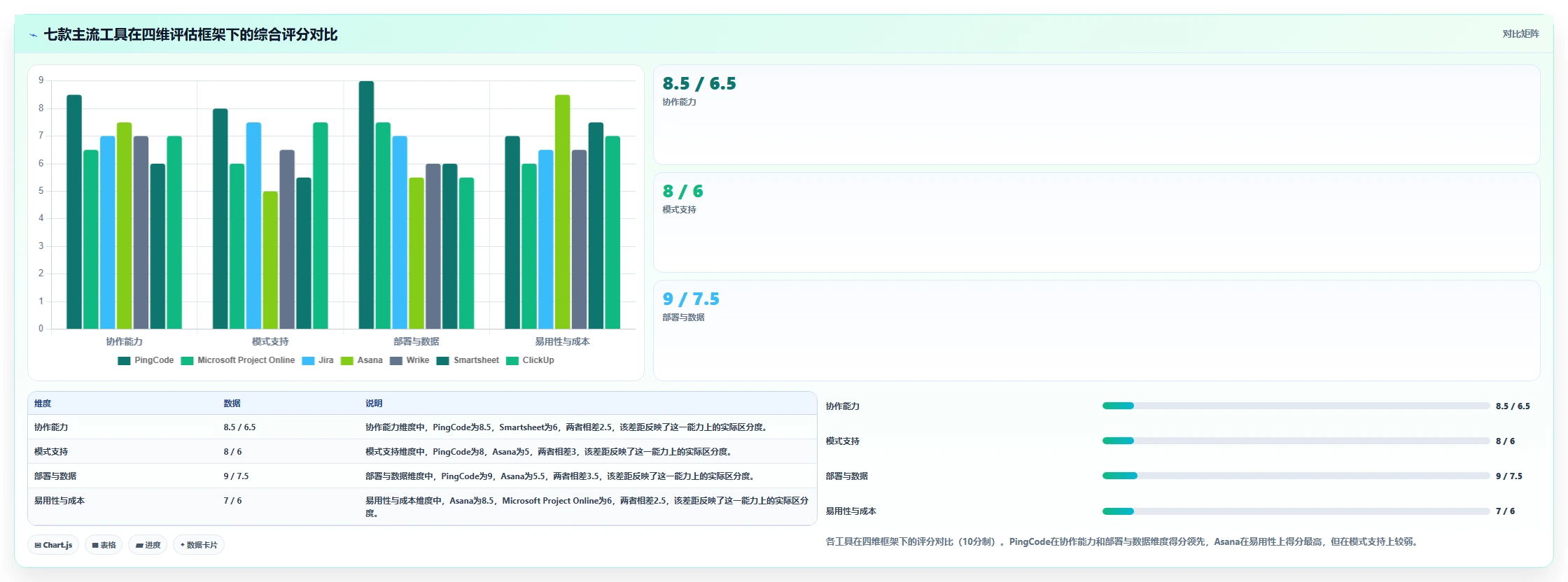
Task: Click the 模式支持 progress bar
Action: point(1296,441)
